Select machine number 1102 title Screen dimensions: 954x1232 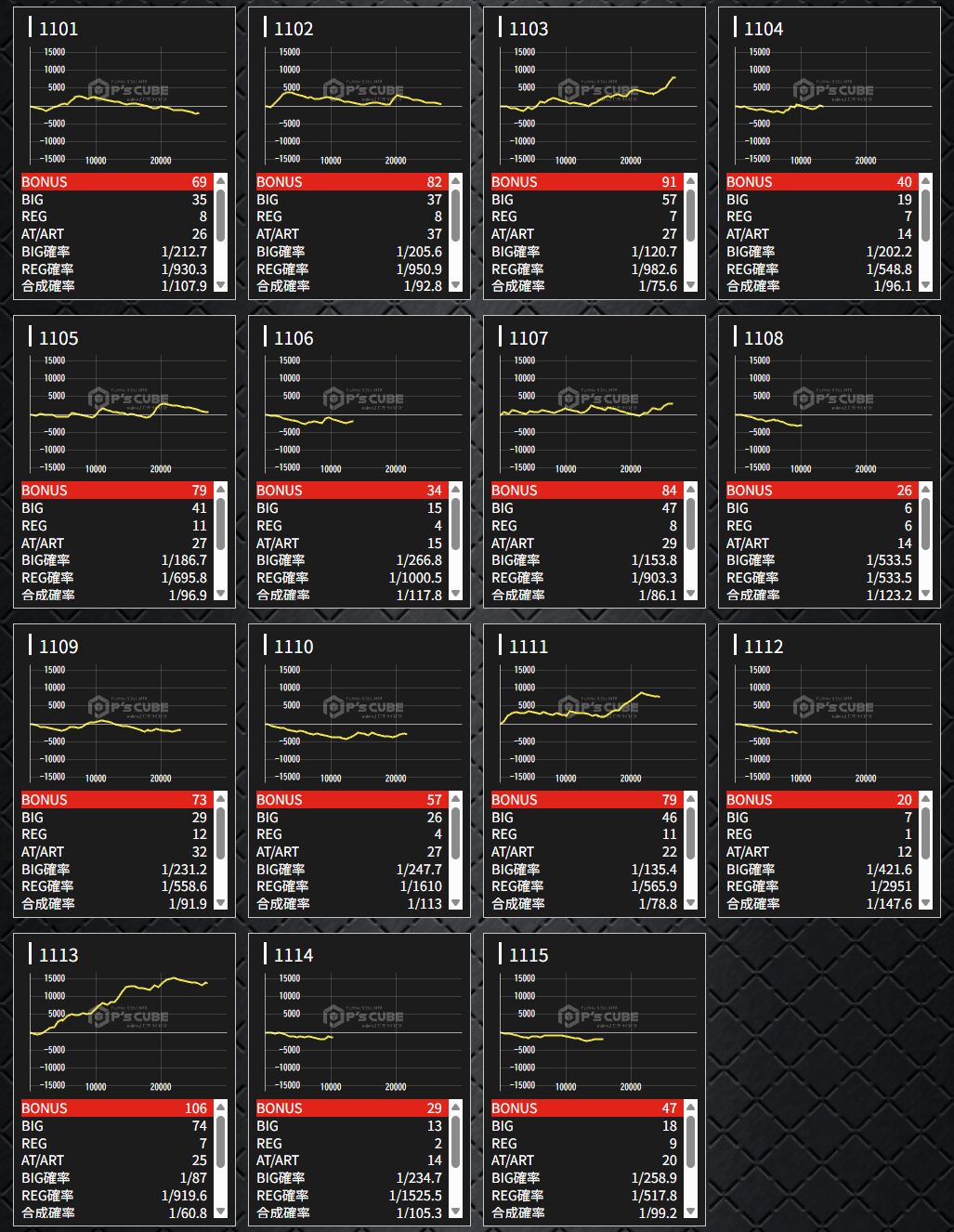click(x=294, y=29)
